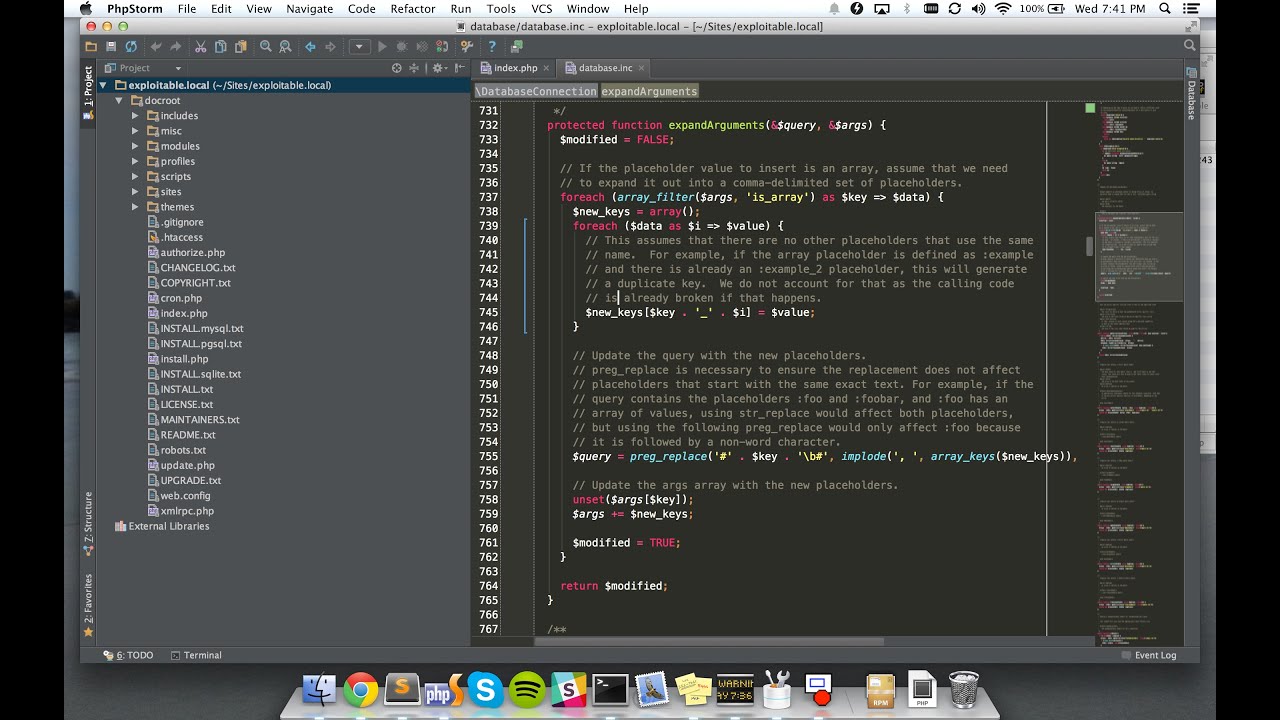
Task: Click the Save All toolbar icon
Action: (111, 47)
